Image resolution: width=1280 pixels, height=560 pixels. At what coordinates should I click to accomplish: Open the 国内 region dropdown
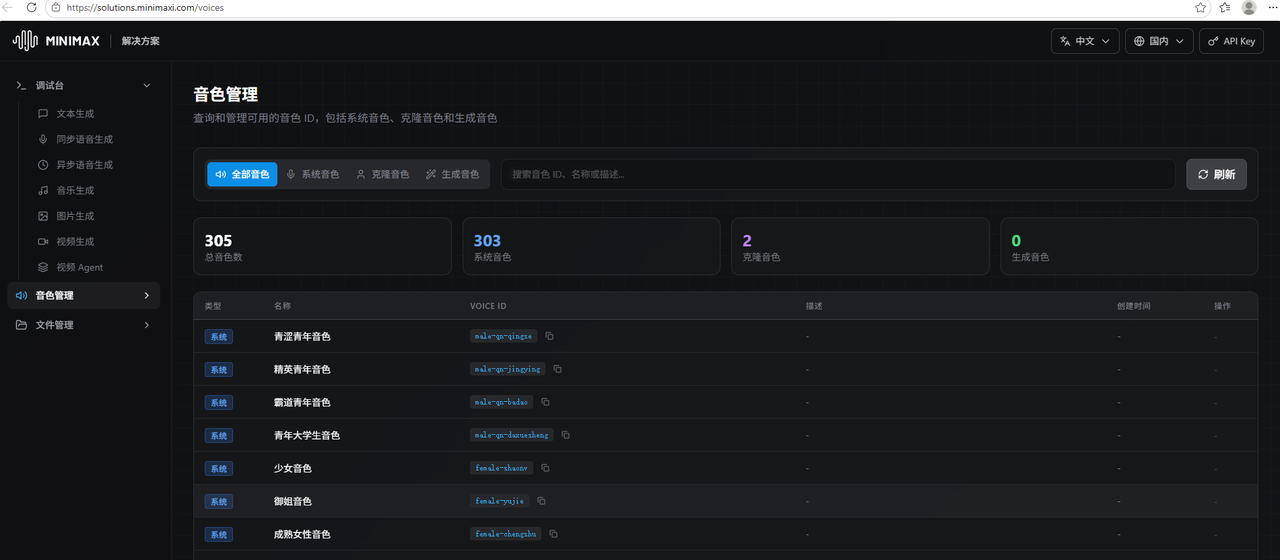point(1159,41)
